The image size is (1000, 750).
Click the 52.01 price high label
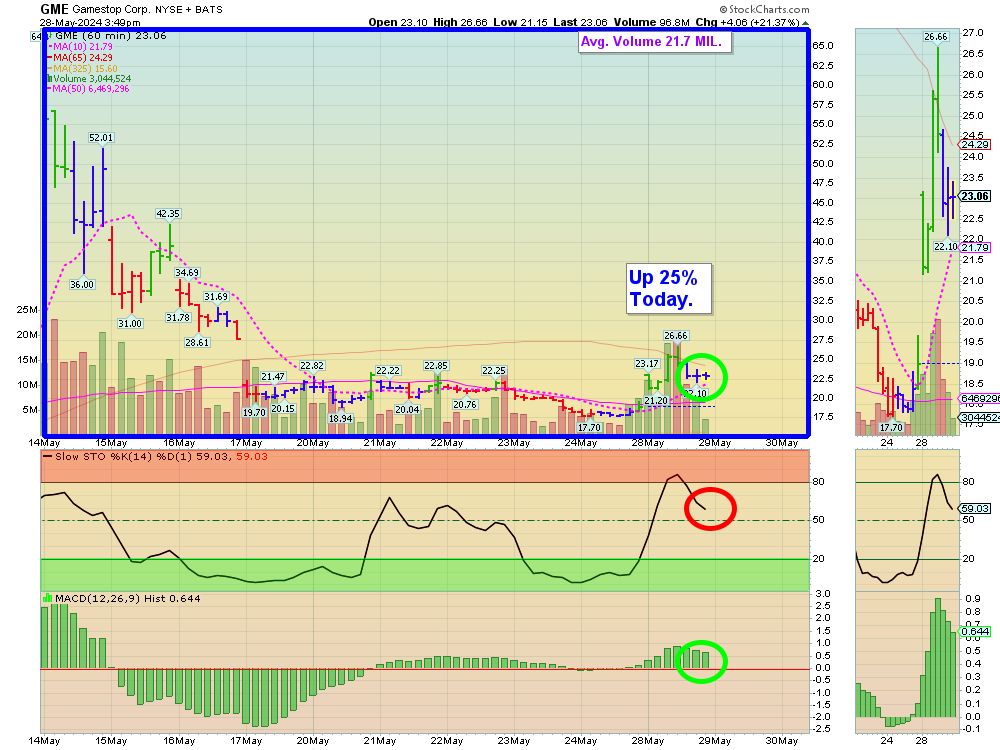[101, 138]
